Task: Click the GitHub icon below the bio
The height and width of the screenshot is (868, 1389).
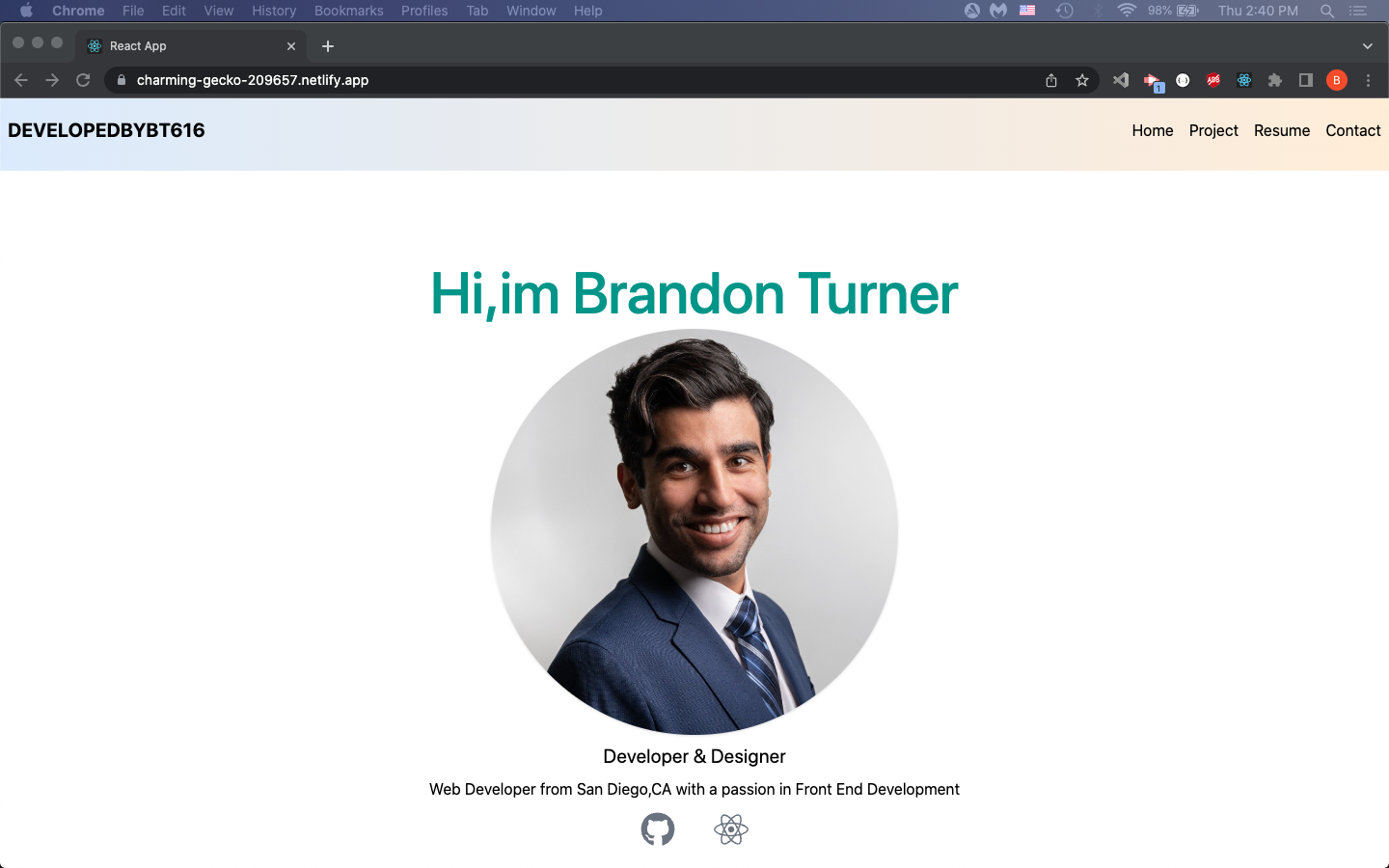Action: click(658, 828)
